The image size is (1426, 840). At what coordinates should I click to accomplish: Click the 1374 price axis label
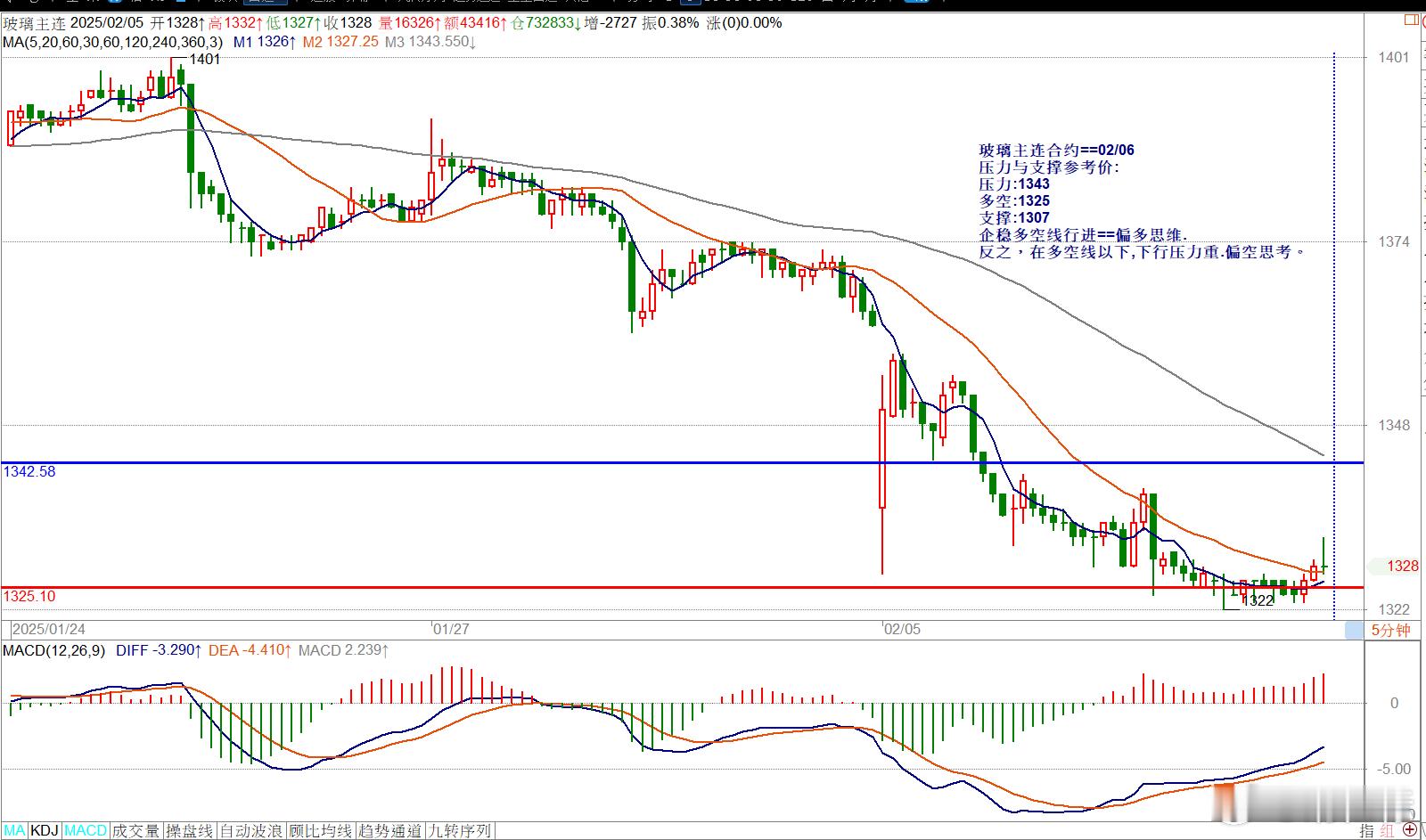click(1394, 241)
